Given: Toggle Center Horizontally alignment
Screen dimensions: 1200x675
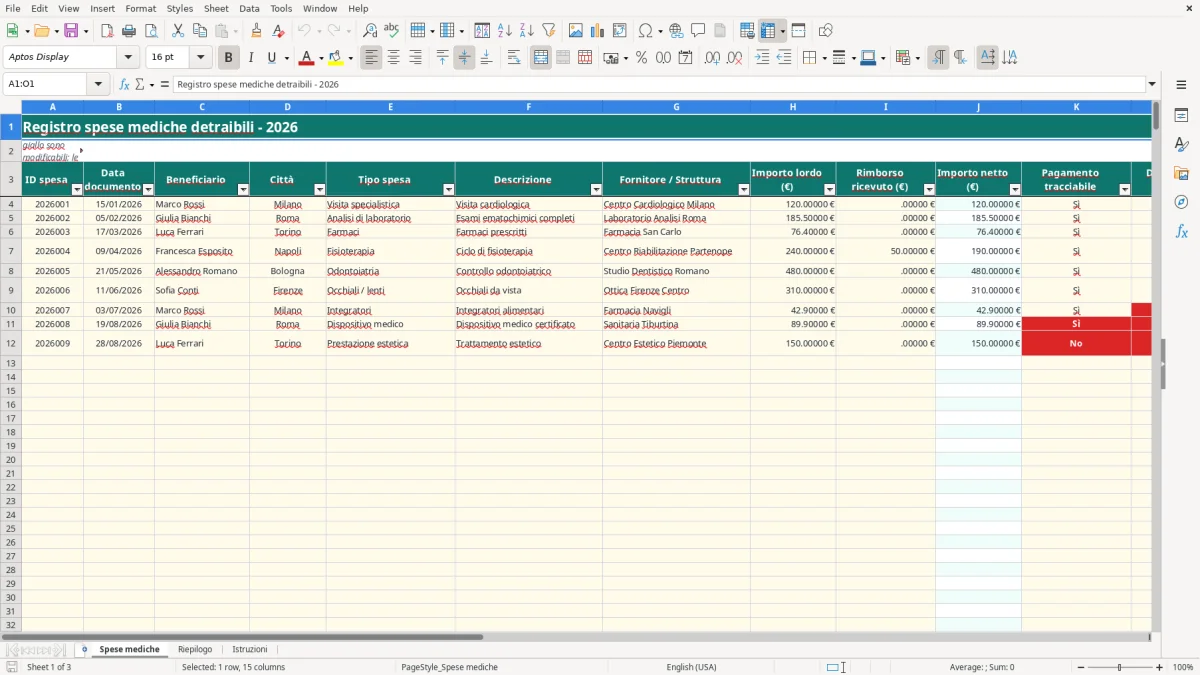Looking at the screenshot, I should coord(394,58).
